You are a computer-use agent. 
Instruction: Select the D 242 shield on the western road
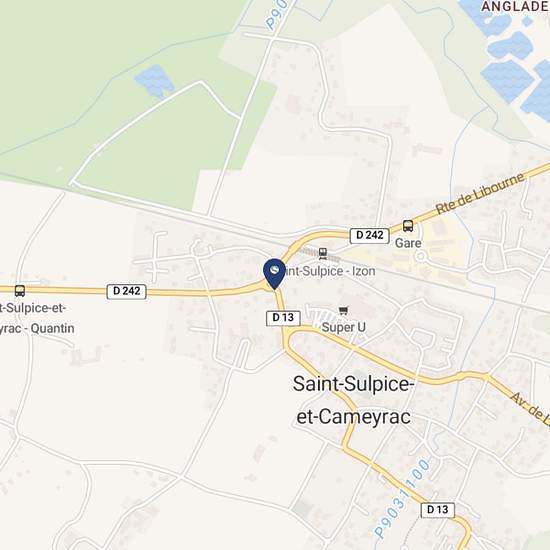pyautogui.click(x=127, y=291)
